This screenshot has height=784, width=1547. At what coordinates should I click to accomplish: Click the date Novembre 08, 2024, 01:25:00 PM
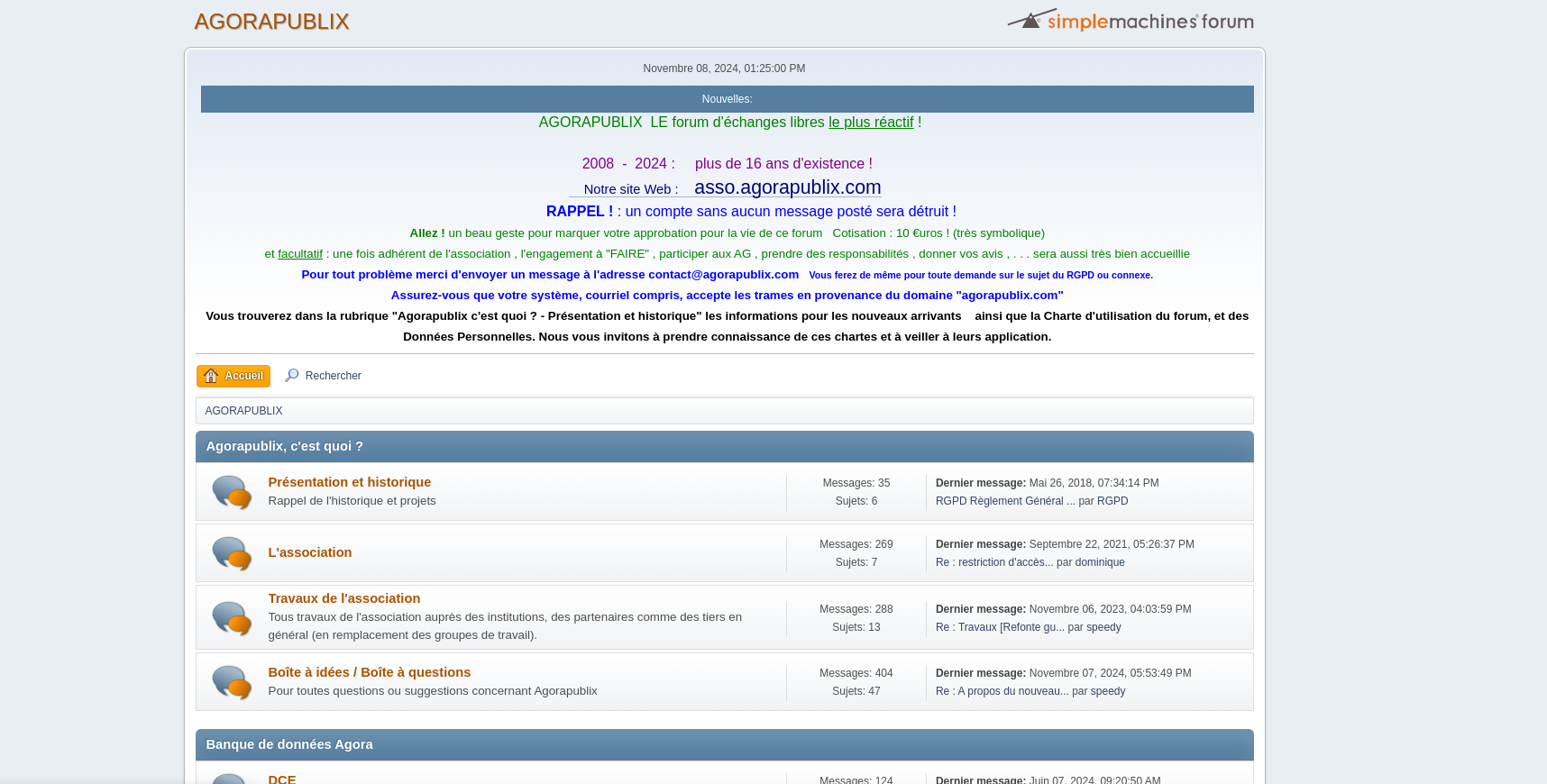tap(724, 68)
